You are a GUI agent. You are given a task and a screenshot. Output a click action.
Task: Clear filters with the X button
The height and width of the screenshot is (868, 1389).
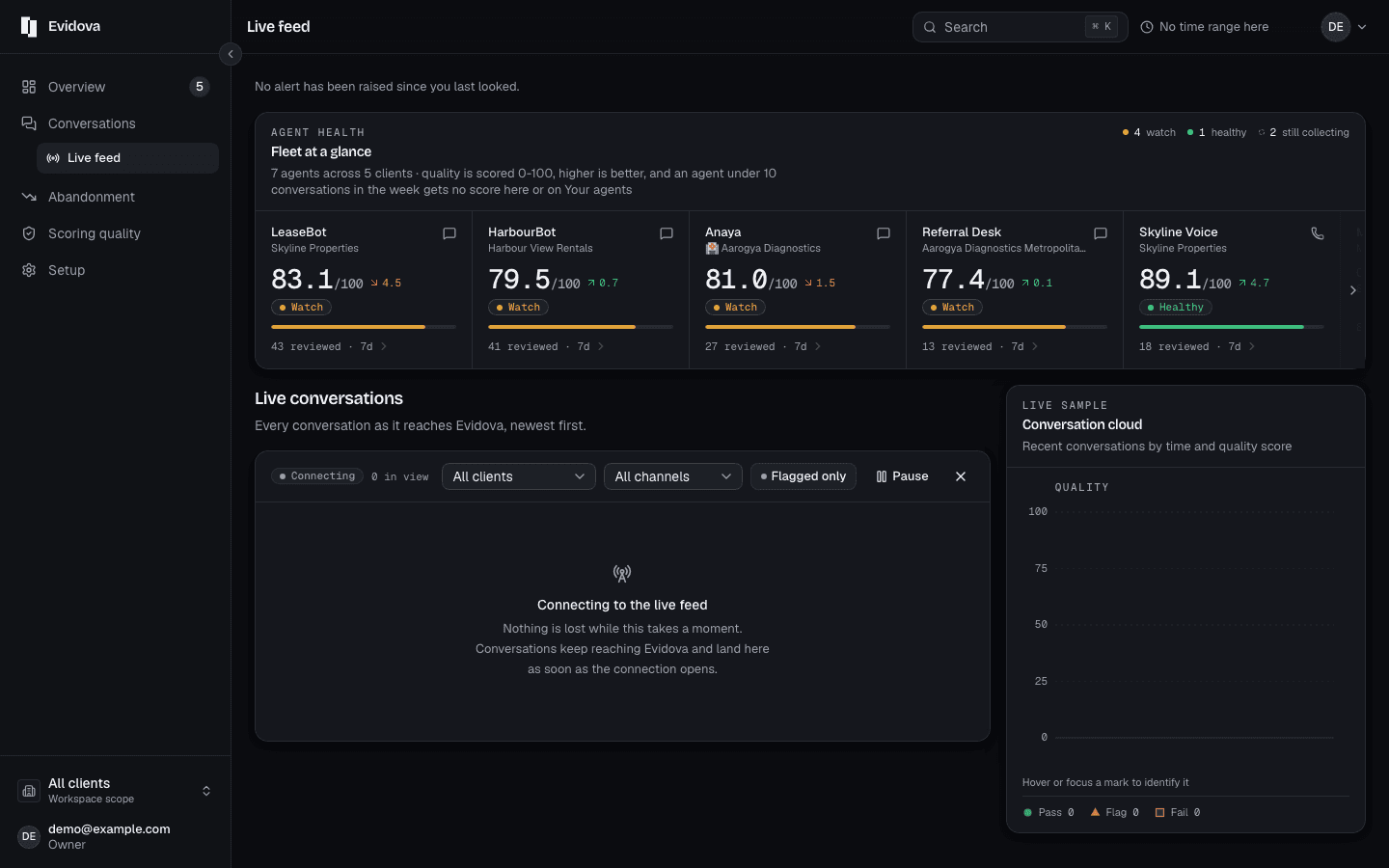(961, 476)
